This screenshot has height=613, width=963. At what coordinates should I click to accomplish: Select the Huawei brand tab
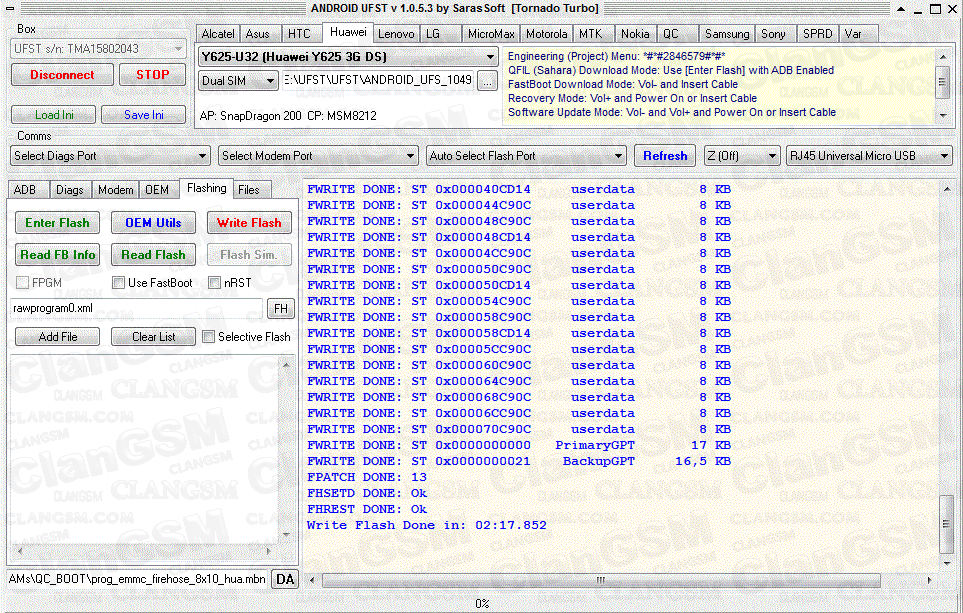click(348, 33)
